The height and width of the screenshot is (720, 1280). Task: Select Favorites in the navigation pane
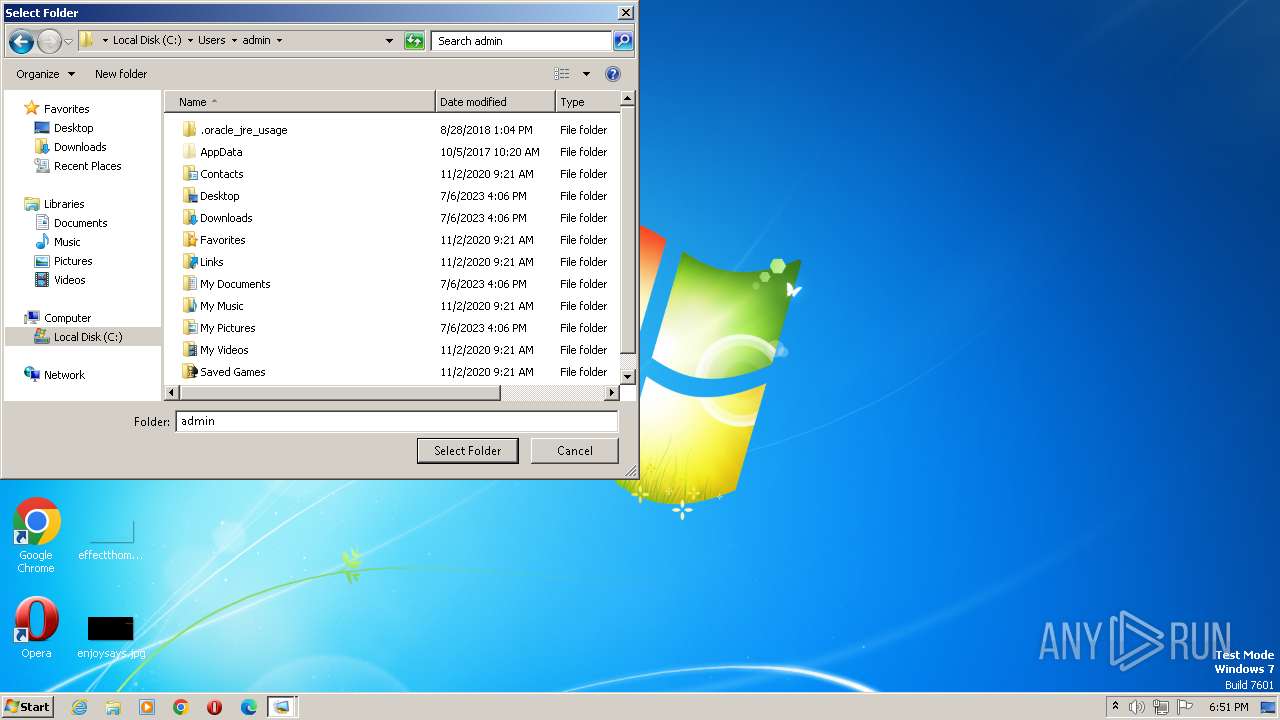tap(66, 109)
